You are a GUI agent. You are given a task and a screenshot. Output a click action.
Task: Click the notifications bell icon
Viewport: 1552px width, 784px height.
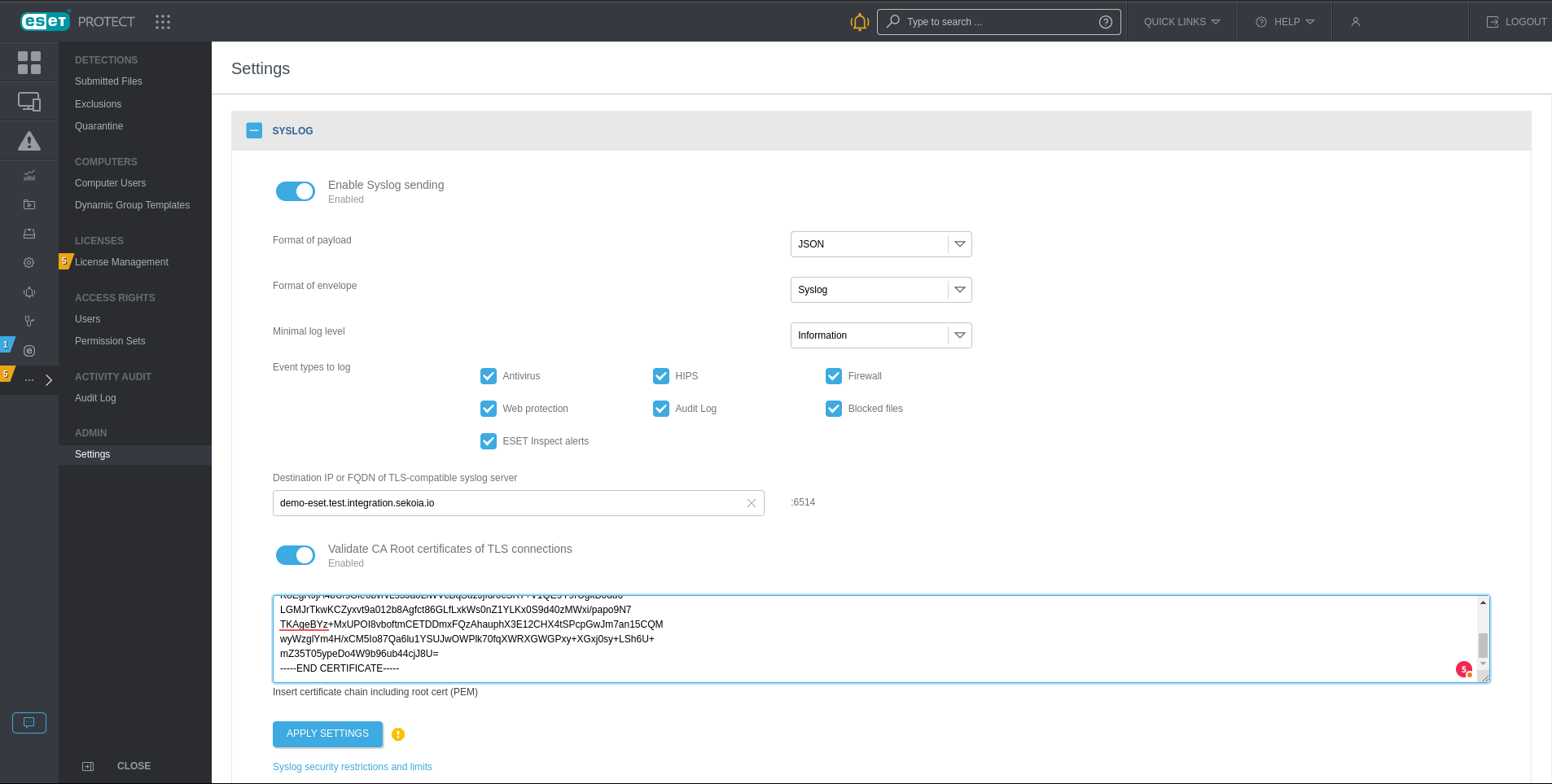(859, 22)
